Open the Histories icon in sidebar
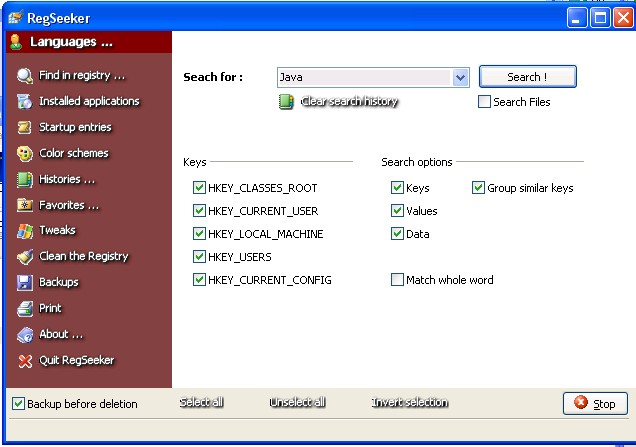Viewport: 636px width, 447px height. pos(25,179)
